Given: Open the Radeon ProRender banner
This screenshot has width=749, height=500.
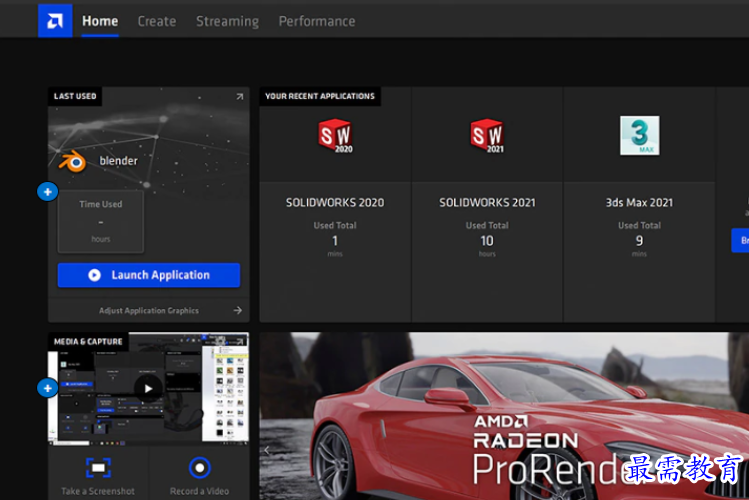Looking at the screenshot, I should 504,416.
